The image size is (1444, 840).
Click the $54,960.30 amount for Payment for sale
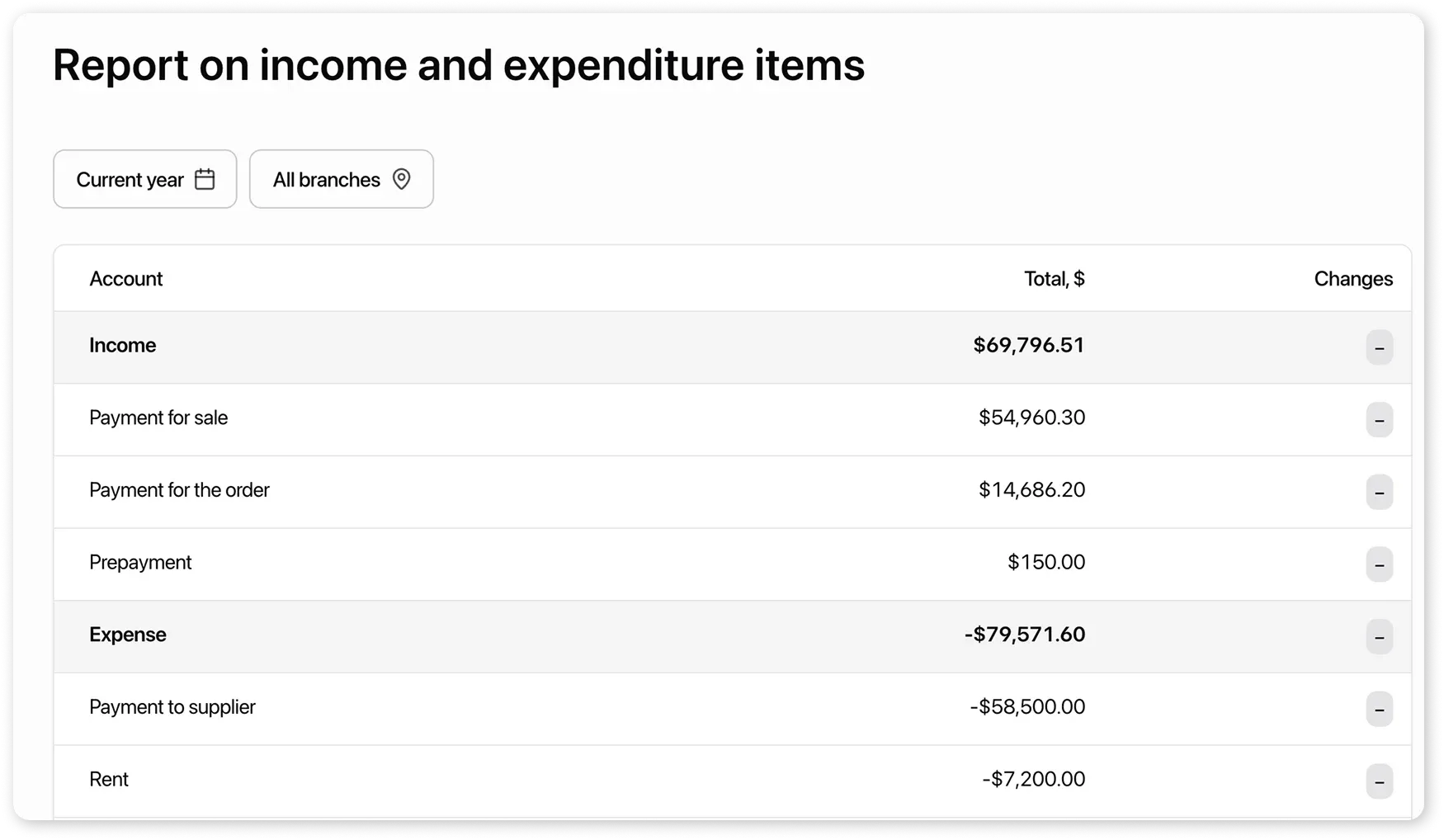pos(1032,418)
